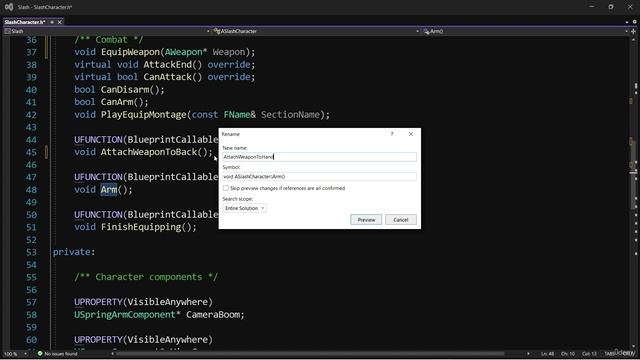640x360 pixels.
Task: Click 'AttackEnd' on line 38
Action: coord(167,64)
